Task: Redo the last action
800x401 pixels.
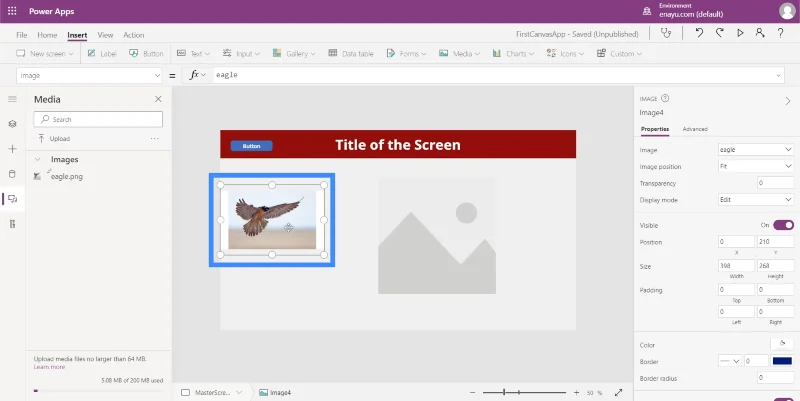Action: (x=719, y=33)
